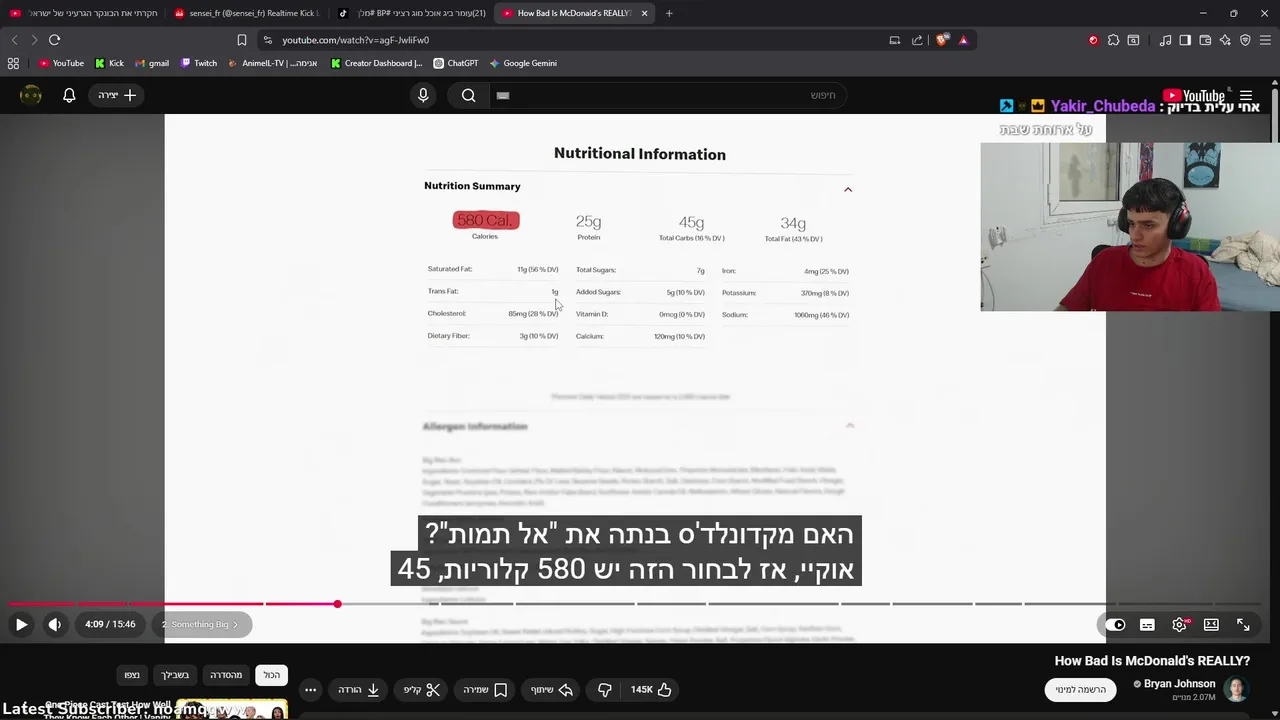This screenshot has width=1280, height=720.
Task: Open the Kick bookmark
Action: 109,63
